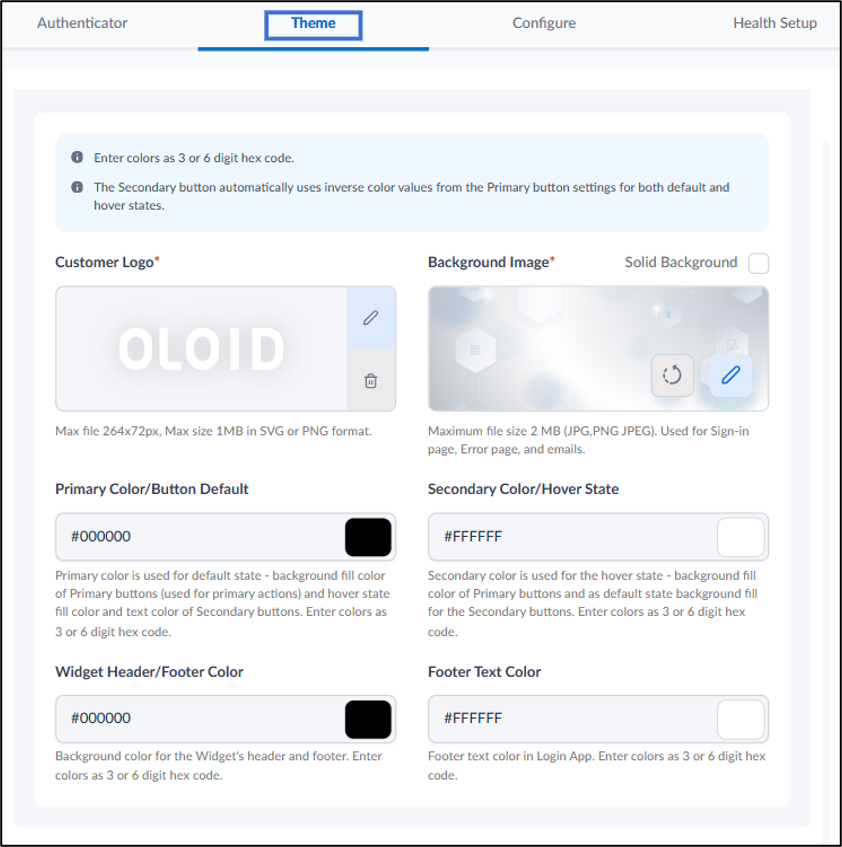This screenshot has height=847, width=842.
Task: Click info icon beside Secondary button note
Action: click(x=77, y=187)
